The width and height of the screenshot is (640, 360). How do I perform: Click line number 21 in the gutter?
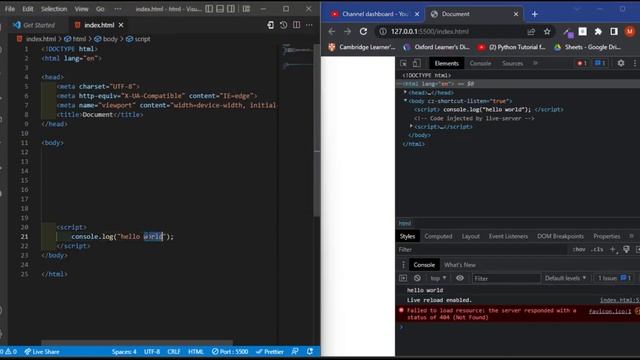(x=24, y=236)
